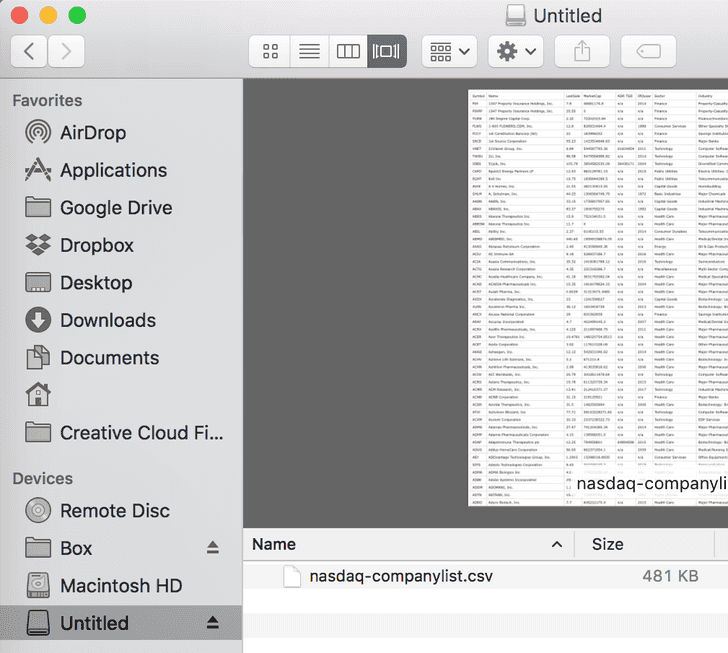Sort files by the Size column

(607, 544)
